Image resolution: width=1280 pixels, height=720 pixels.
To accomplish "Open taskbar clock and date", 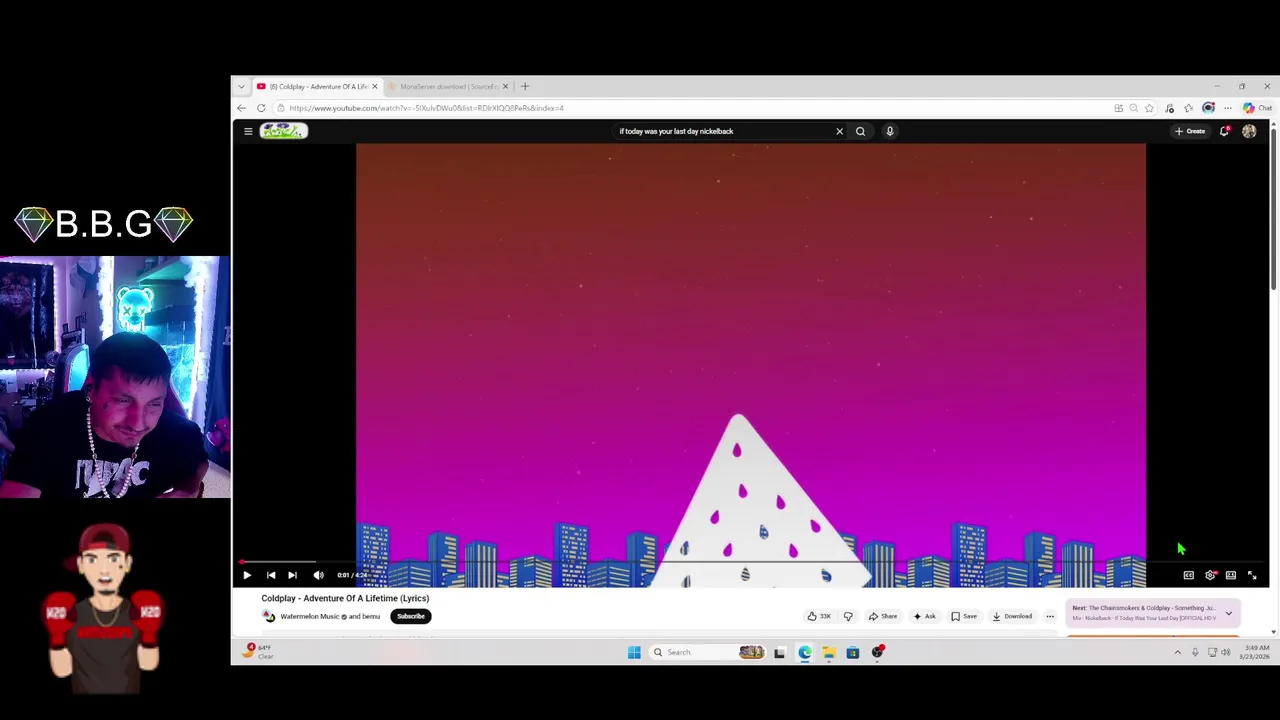I will pyautogui.click(x=1254, y=652).
